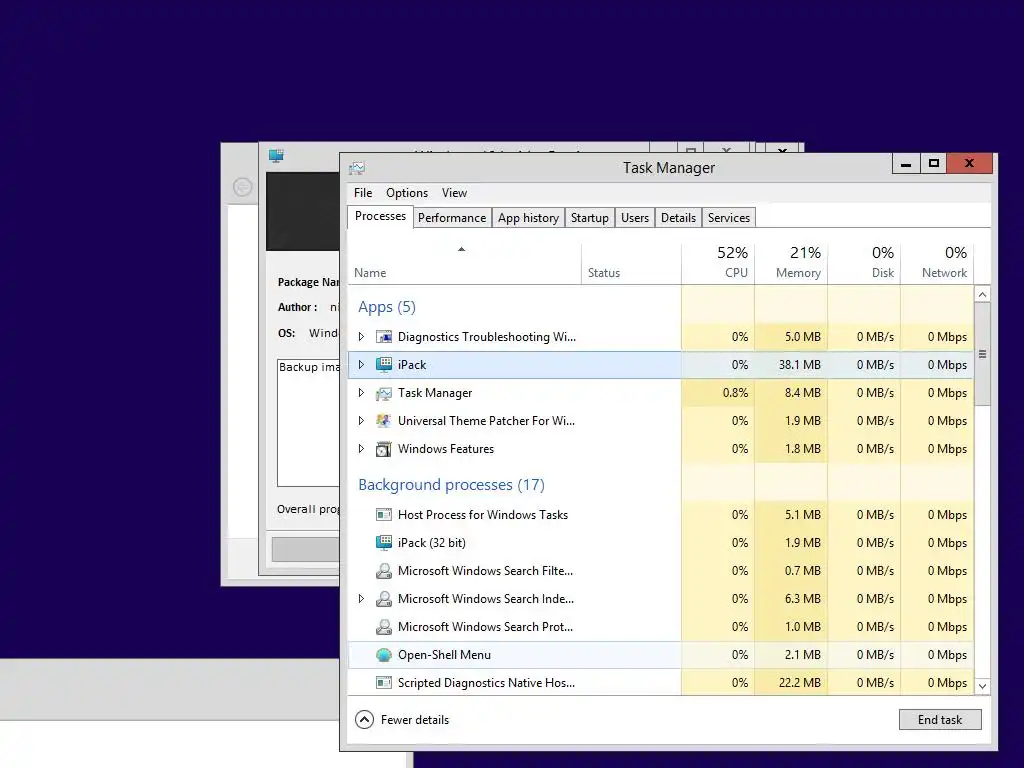Expand the Windows Features entry

tap(361, 449)
